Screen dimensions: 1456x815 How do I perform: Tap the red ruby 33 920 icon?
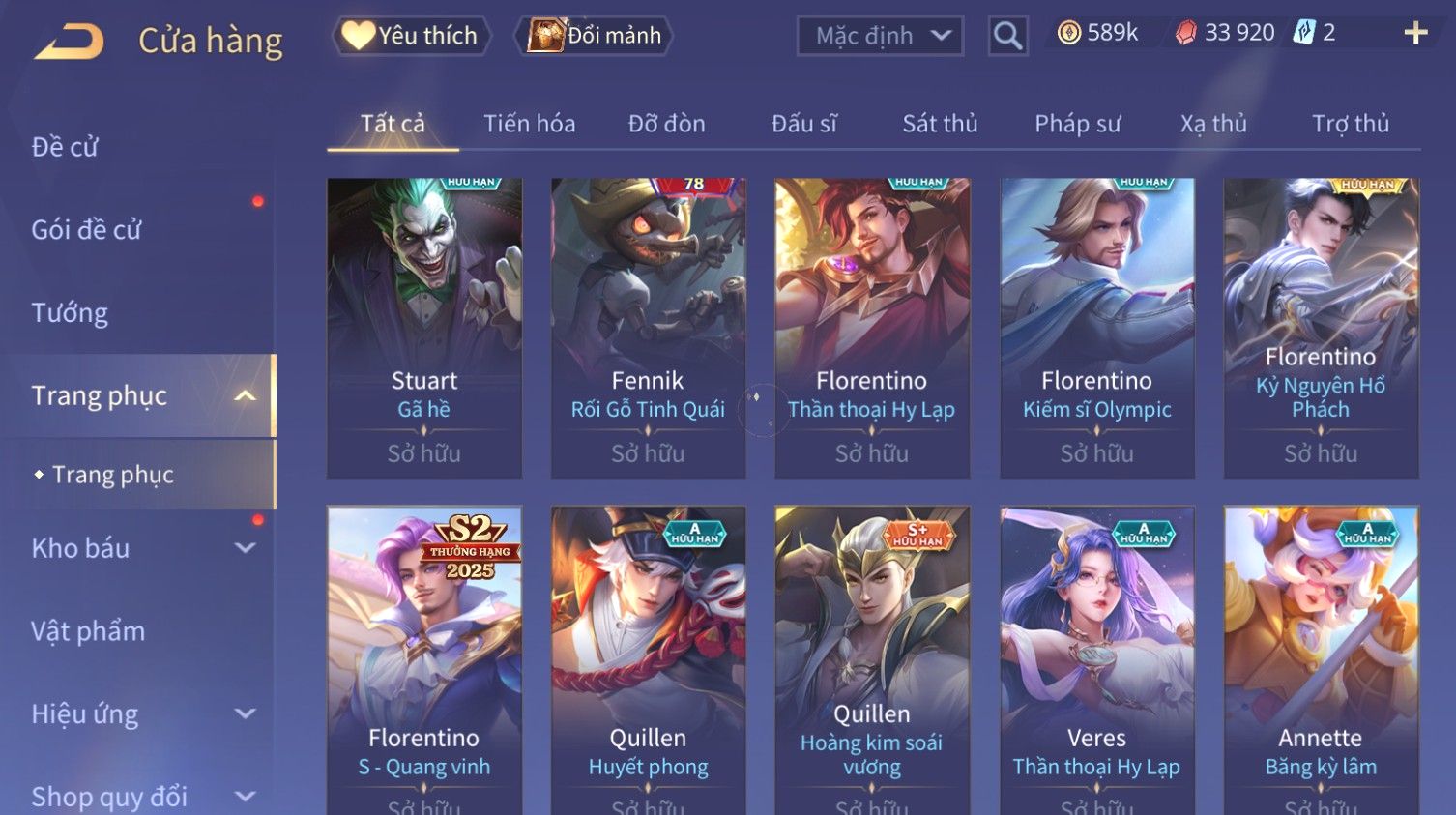[x=1186, y=33]
